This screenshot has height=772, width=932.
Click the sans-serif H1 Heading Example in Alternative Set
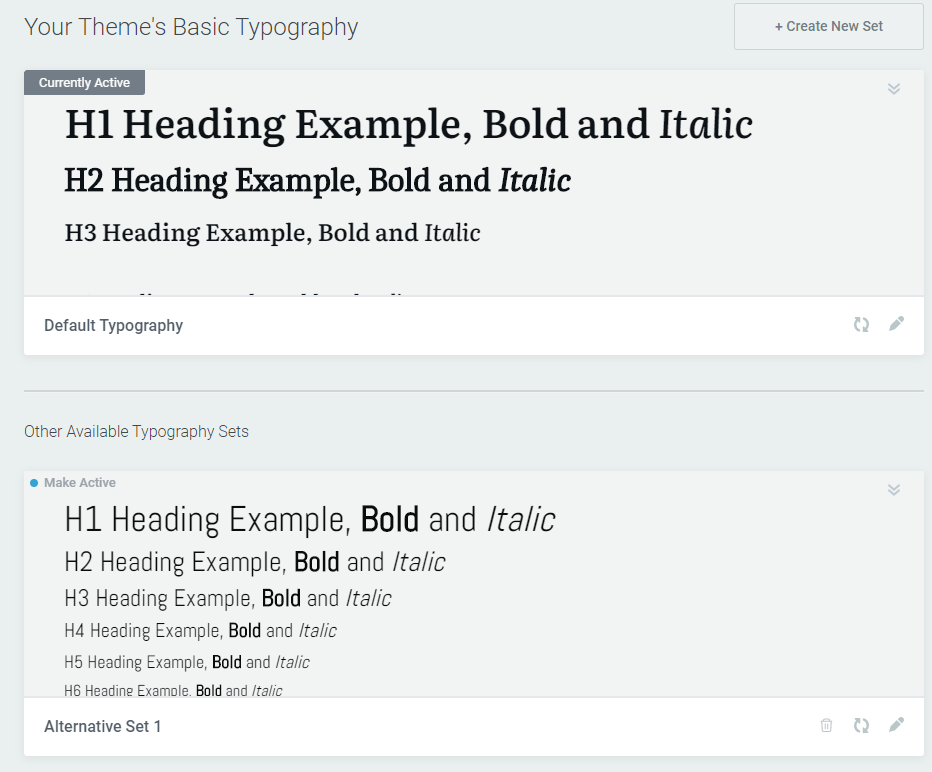point(309,520)
